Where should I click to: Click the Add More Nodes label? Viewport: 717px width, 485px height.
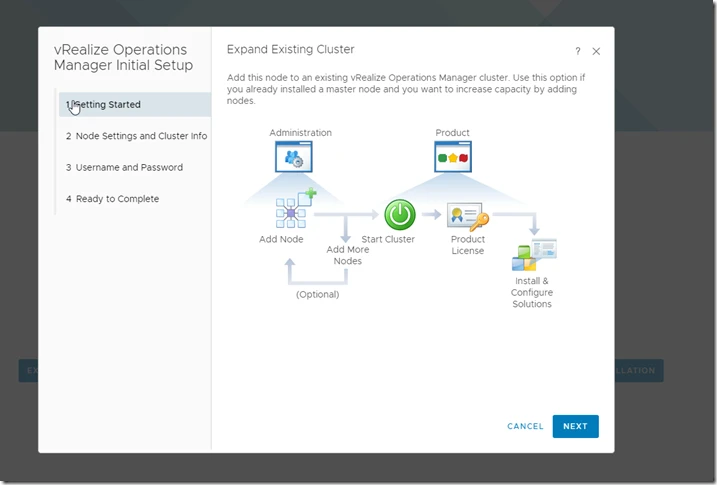coord(348,255)
